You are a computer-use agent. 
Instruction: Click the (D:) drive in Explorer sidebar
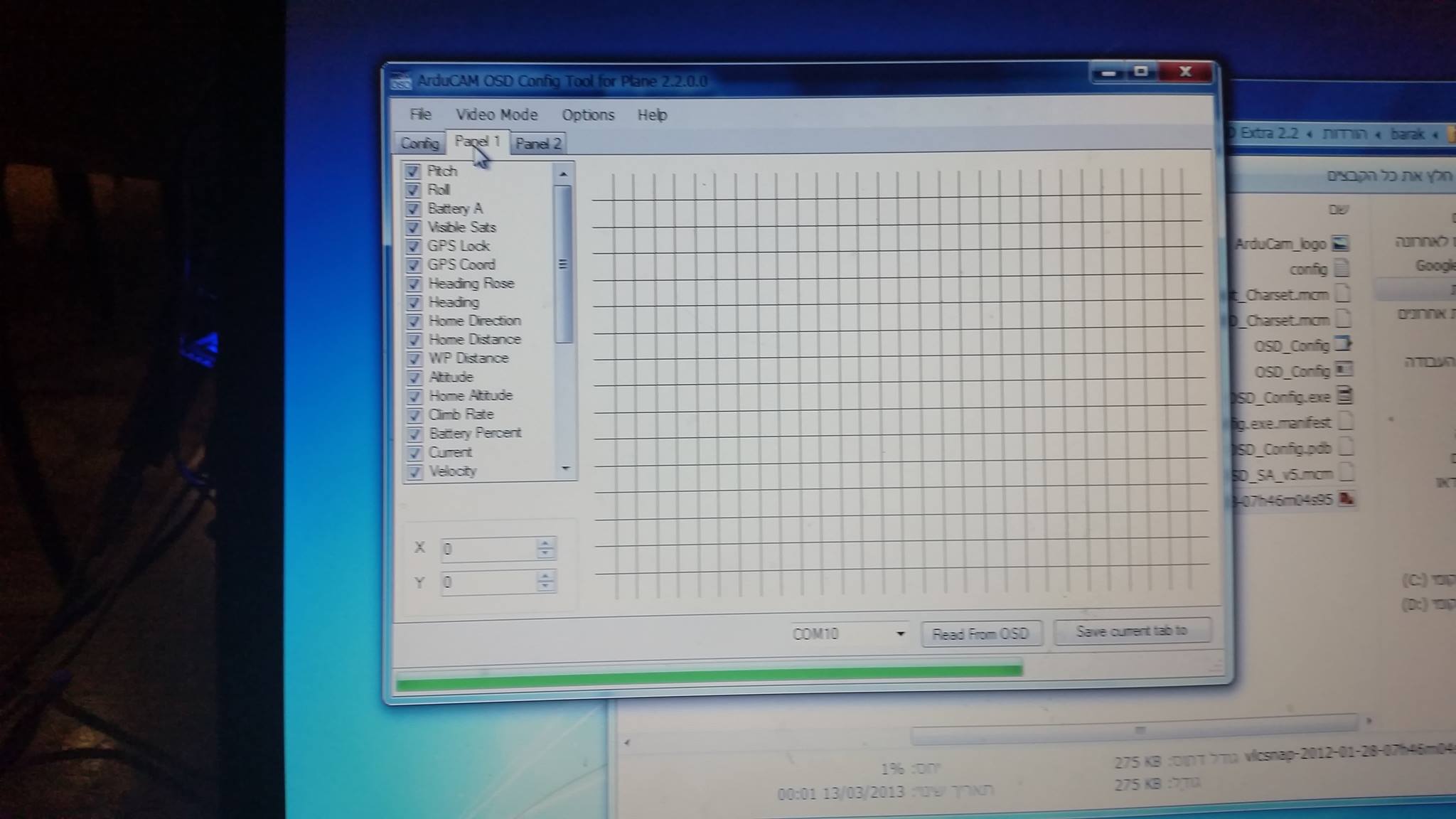point(1428,604)
